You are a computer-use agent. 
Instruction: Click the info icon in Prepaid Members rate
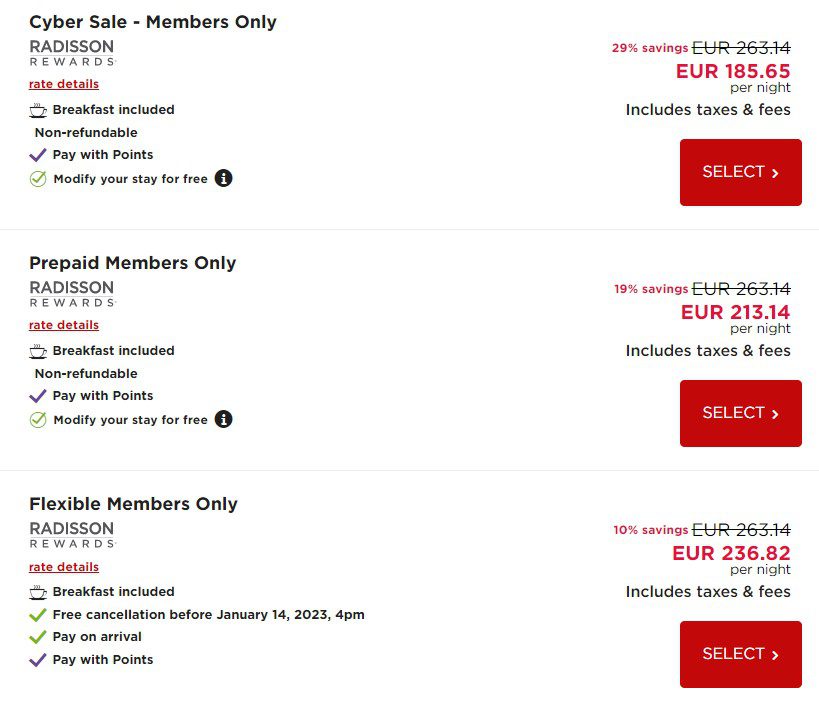click(x=224, y=419)
